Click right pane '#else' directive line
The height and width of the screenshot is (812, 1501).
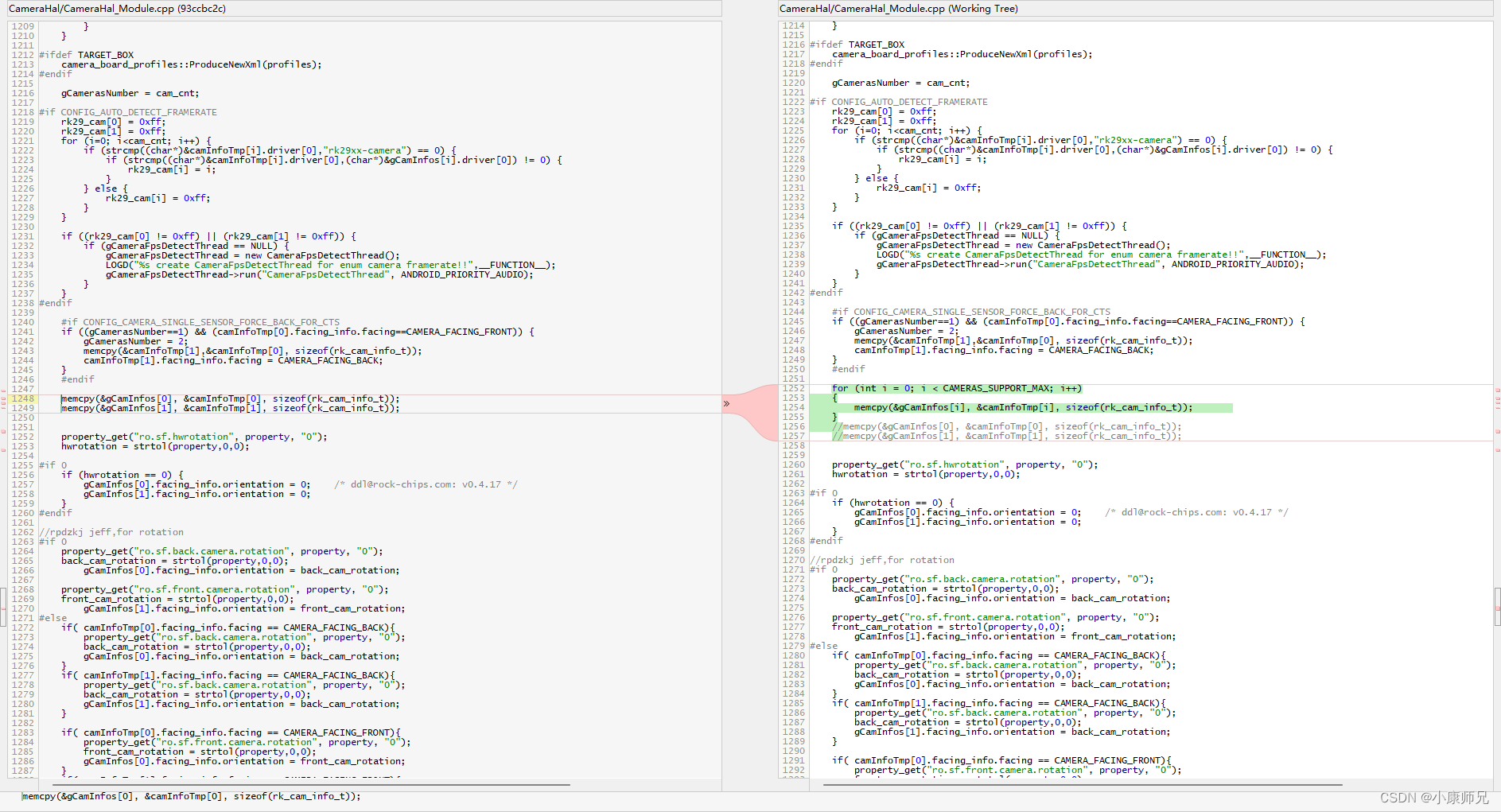824,646
